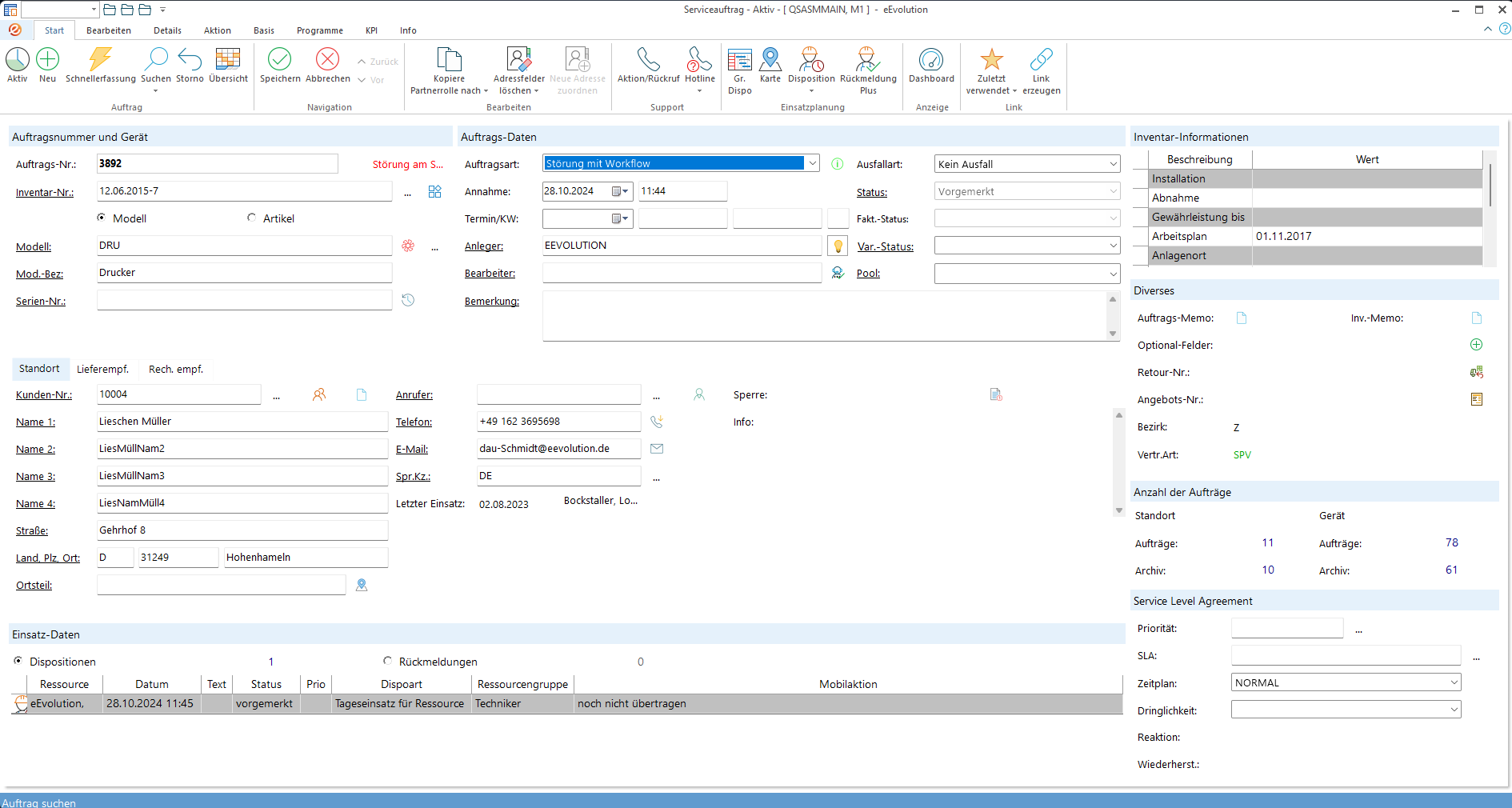Image resolution: width=1512 pixels, height=808 pixels.
Task: Expand the Var.-Status dropdown
Action: tap(1113, 246)
